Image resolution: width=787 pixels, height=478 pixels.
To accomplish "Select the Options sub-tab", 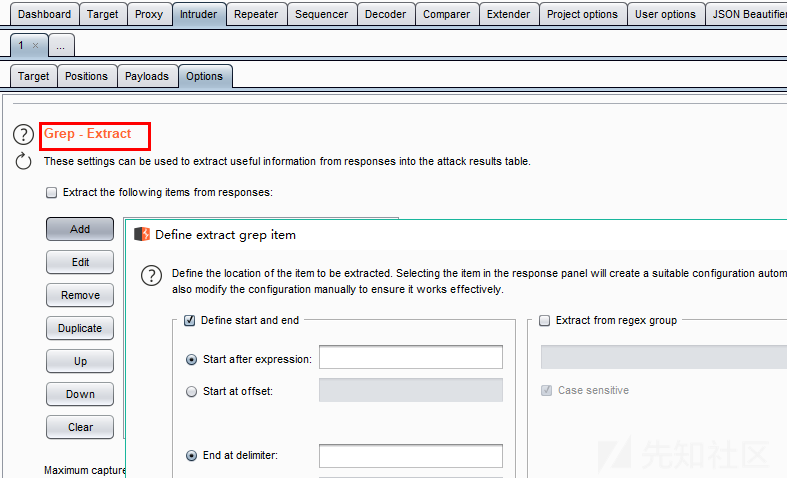I will 204,76.
